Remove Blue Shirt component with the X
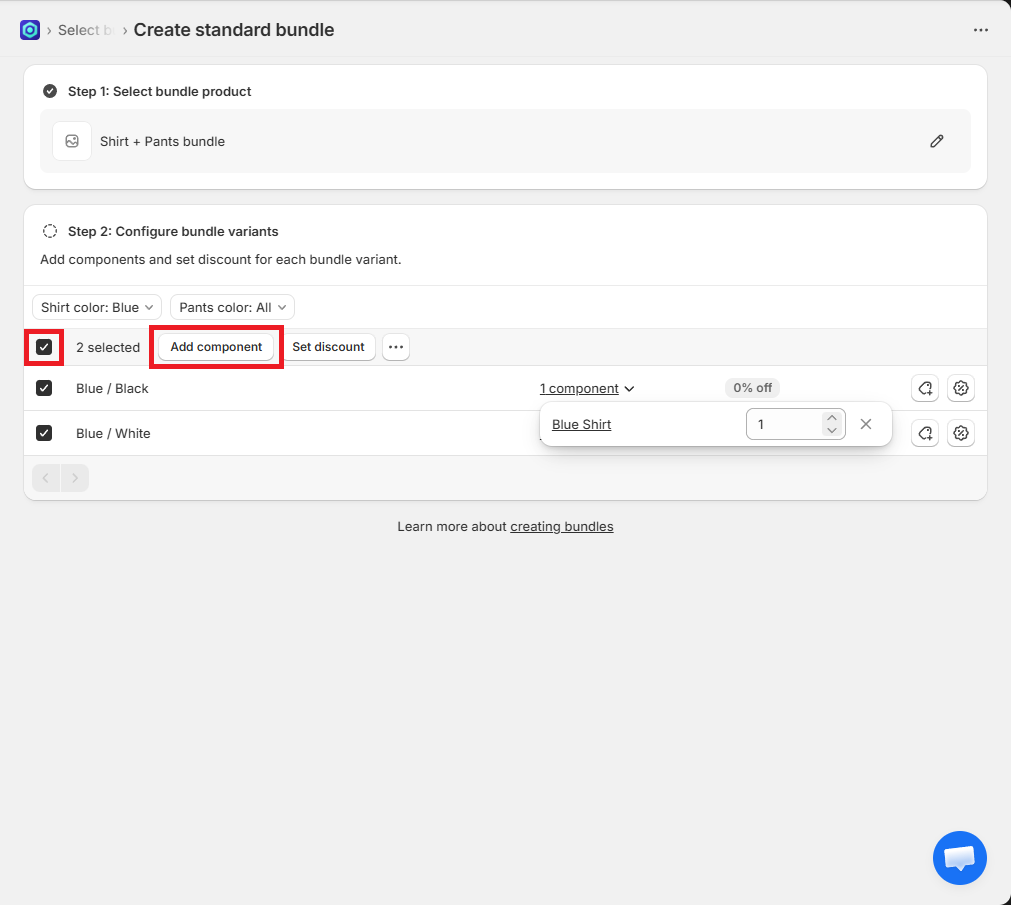The image size is (1011, 905). pos(866,424)
